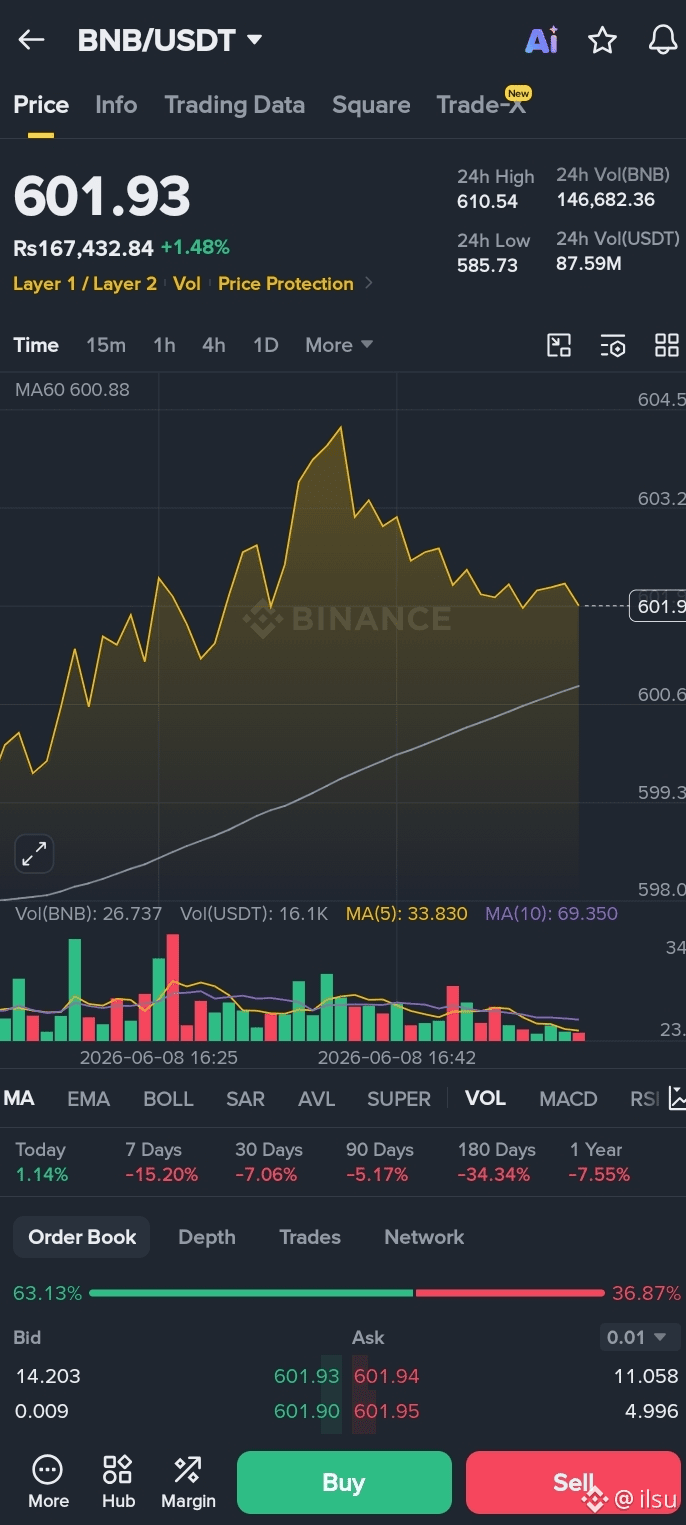The height and width of the screenshot is (1525, 686).
Task: Open the Vol tag link
Action: (x=187, y=284)
